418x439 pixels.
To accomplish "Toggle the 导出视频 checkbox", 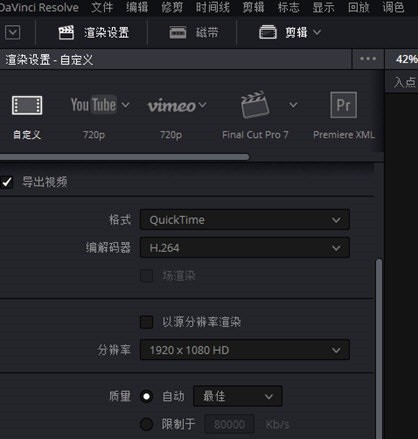I will pyautogui.click(x=7, y=182).
